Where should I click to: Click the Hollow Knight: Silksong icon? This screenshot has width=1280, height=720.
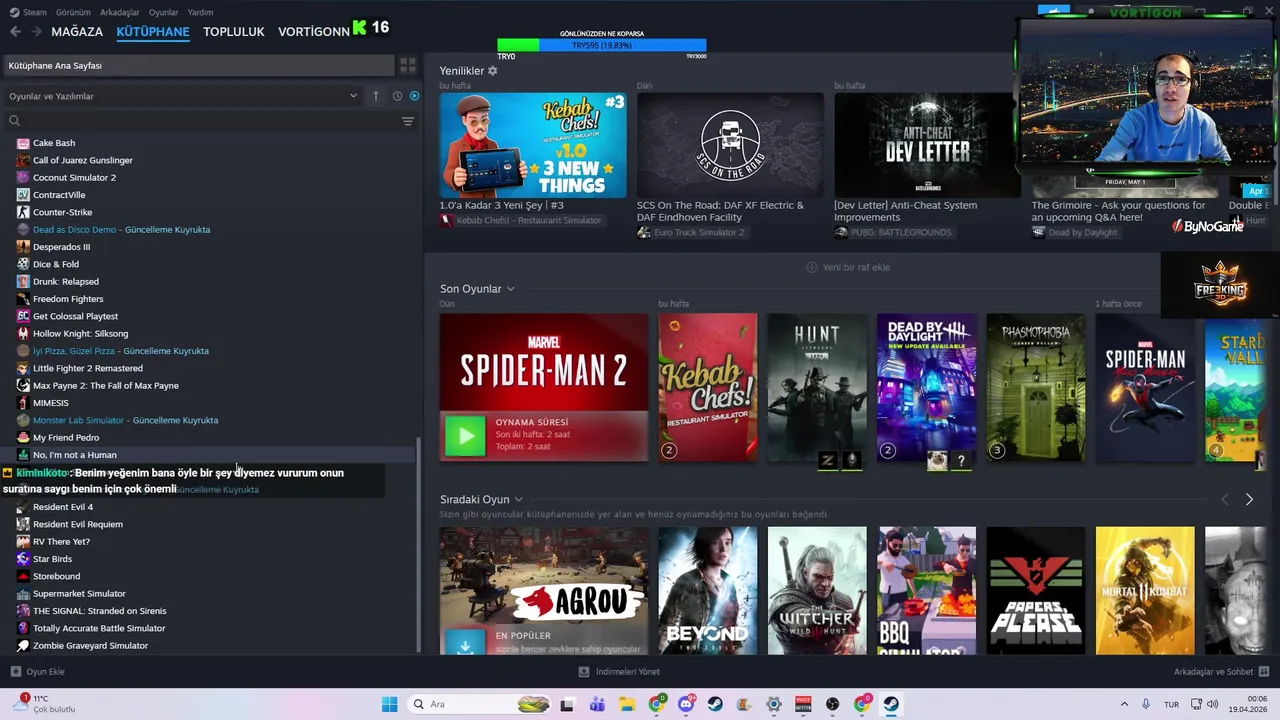coord(23,333)
